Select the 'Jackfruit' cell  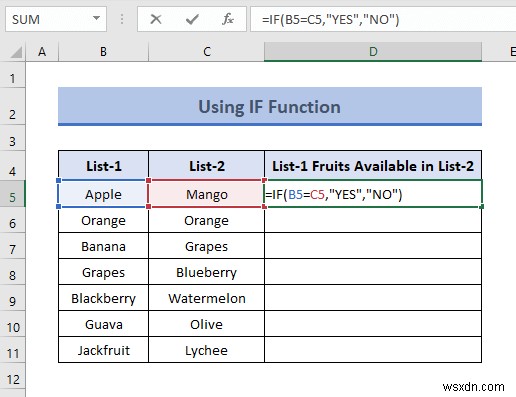pyautogui.click(x=103, y=350)
